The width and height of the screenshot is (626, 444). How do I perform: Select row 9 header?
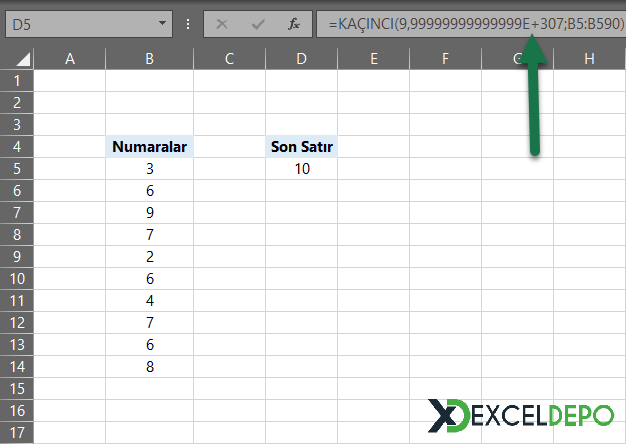click(x=17, y=256)
